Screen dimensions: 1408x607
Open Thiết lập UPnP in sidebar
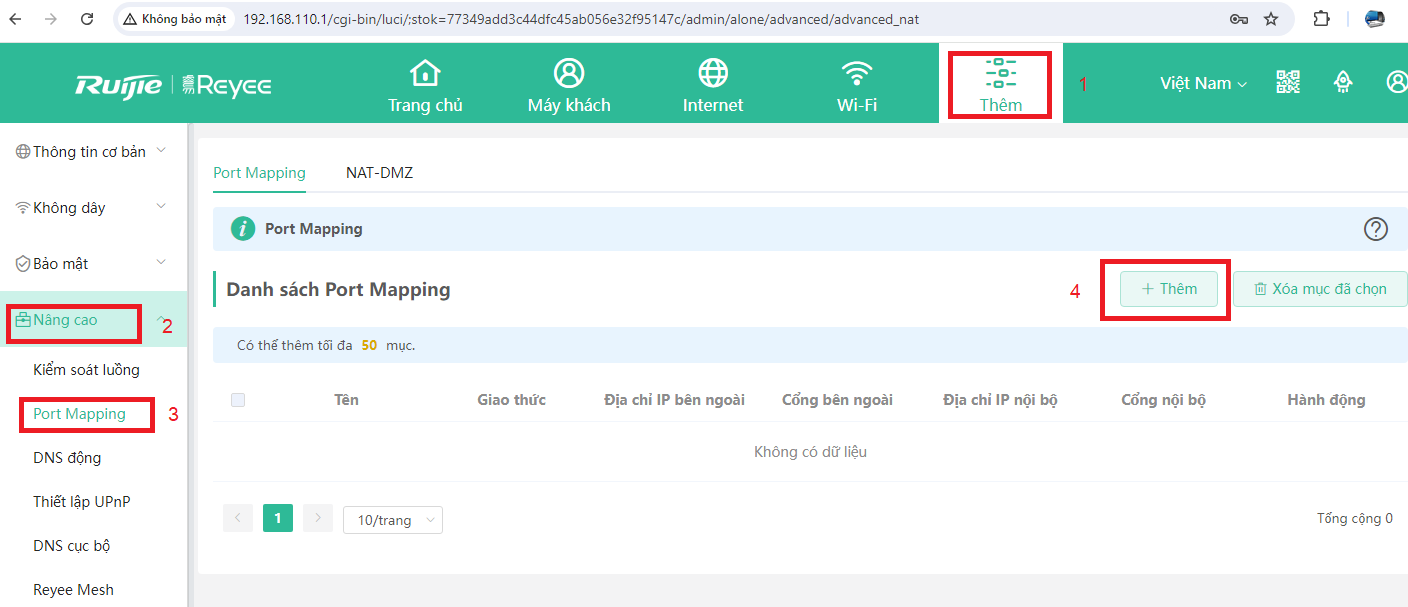(x=82, y=502)
